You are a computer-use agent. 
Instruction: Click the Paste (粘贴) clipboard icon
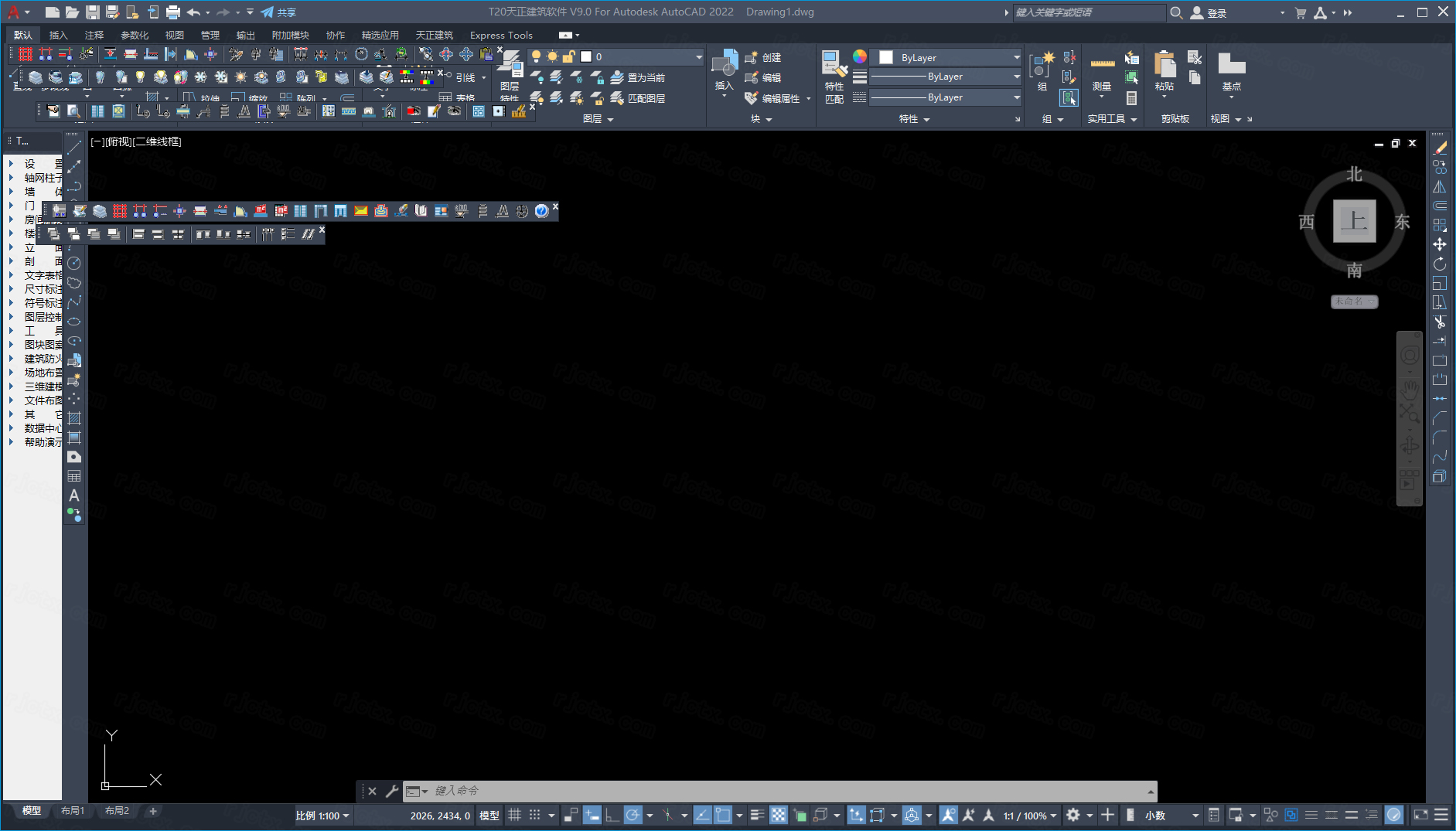[1164, 73]
